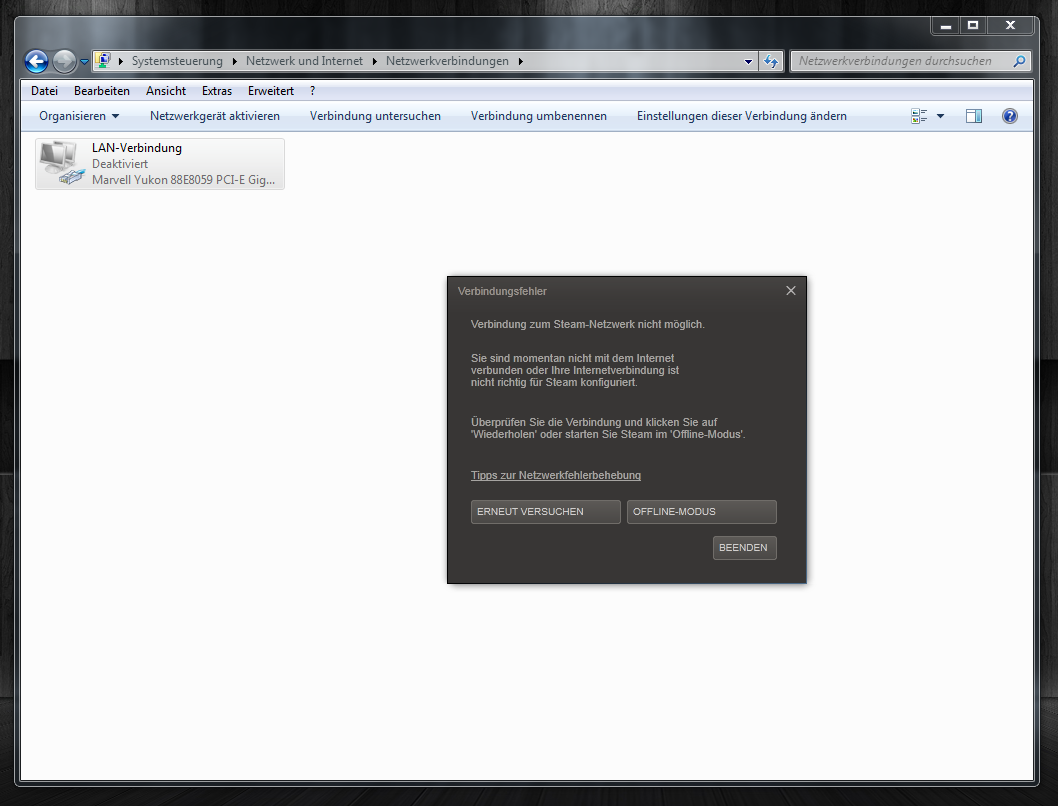
Task: Maximize the Netzwerkverbindungen window
Action: point(973,26)
